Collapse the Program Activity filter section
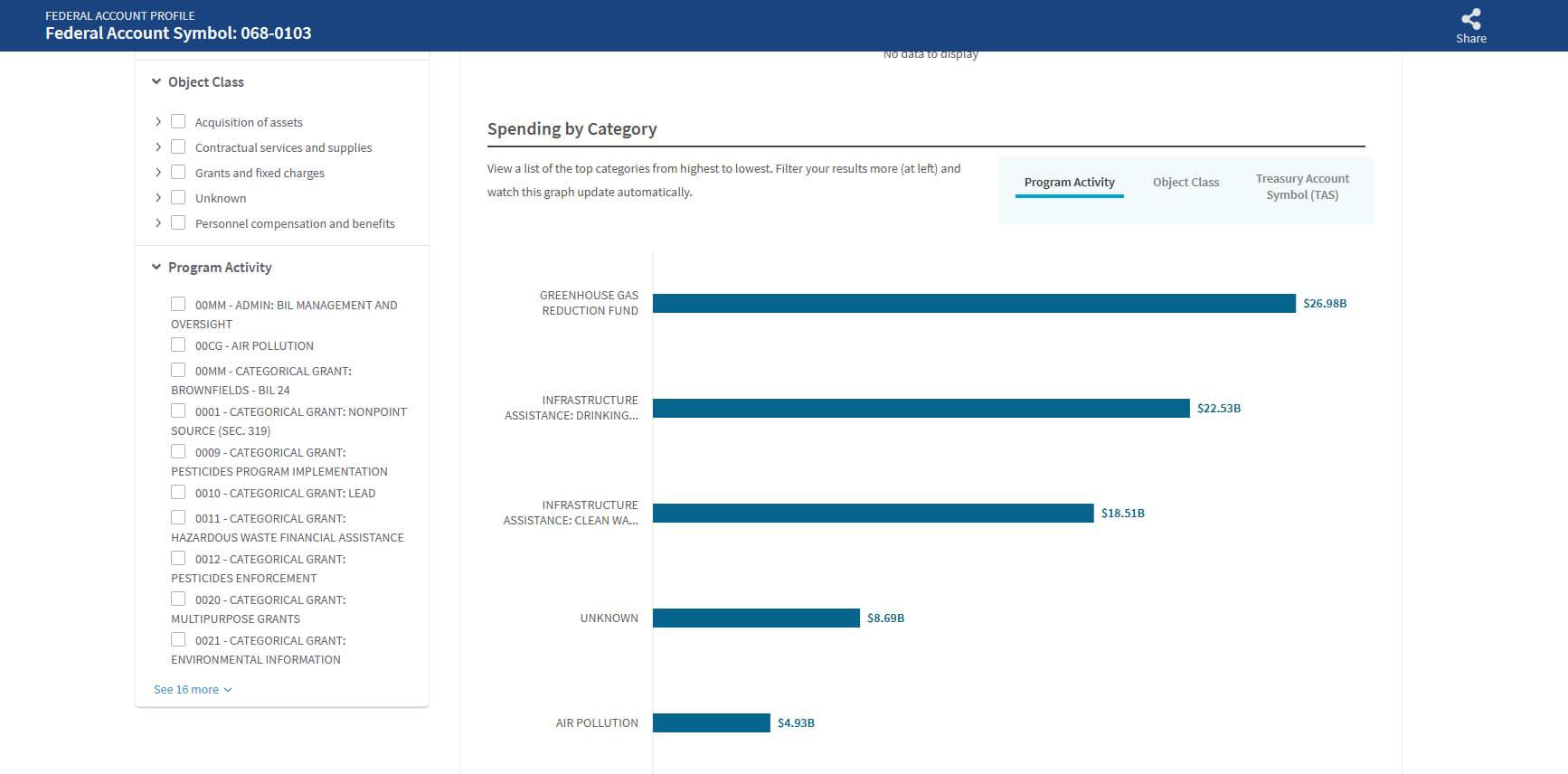Image resolution: width=1568 pixels, height=774 pixels. point(156,268)
